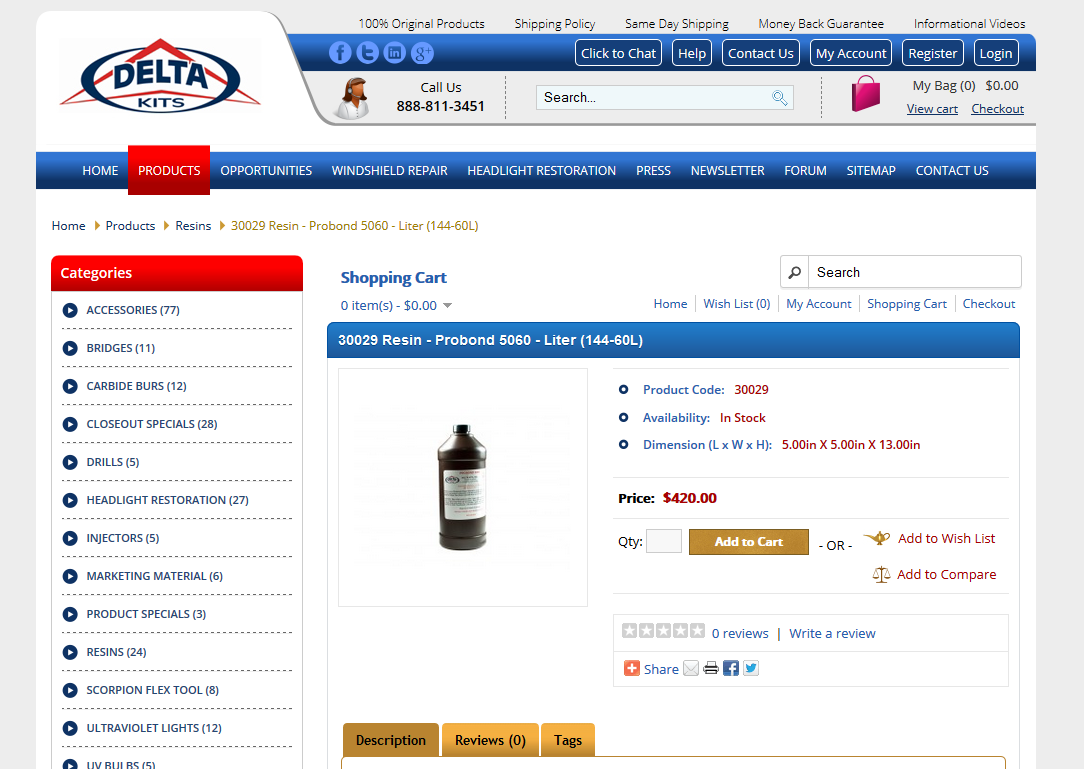Open the Windshield Repair menu item
This screenshot has width=1084, height=769.
point(389,171)
